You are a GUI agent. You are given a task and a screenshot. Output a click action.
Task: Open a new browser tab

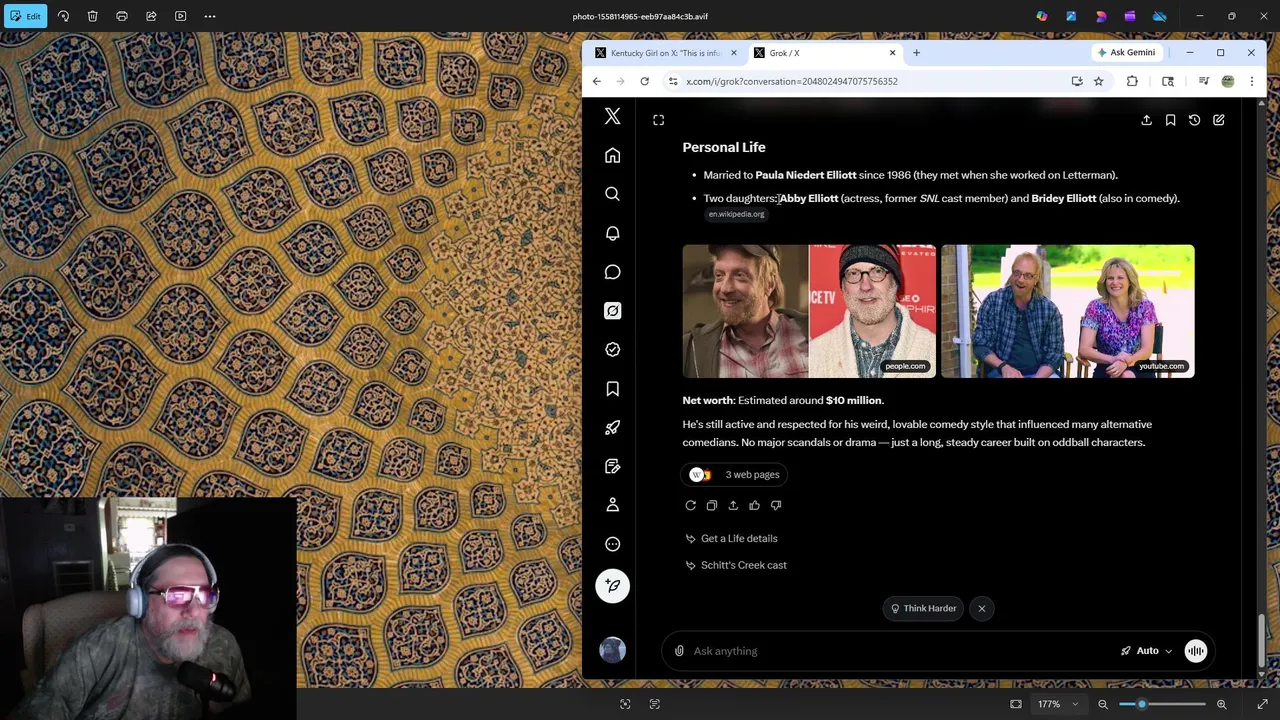point(916,53)
